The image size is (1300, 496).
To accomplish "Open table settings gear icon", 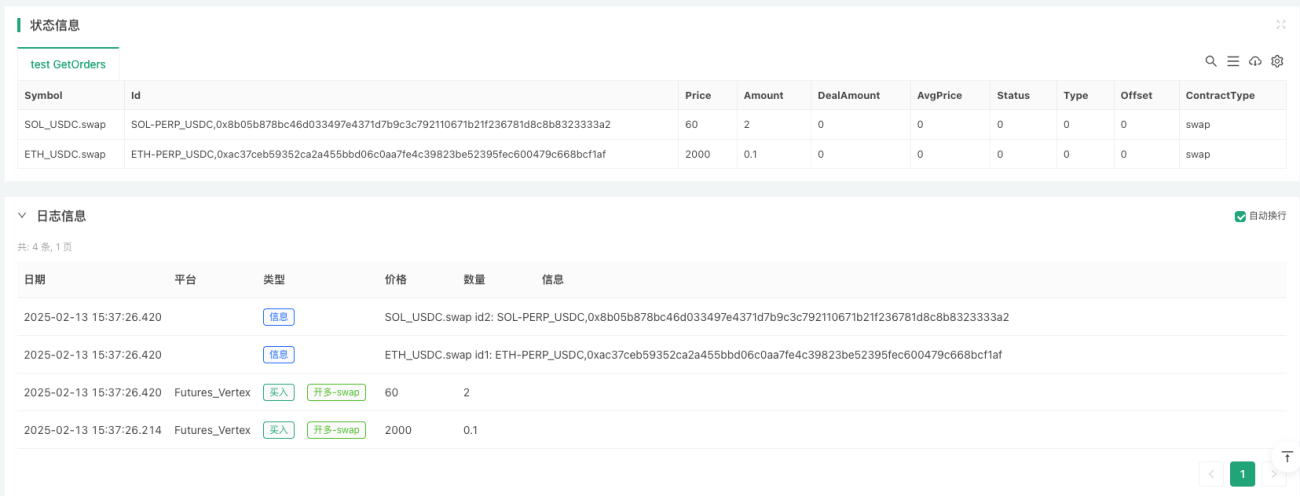I will 1277,61.
